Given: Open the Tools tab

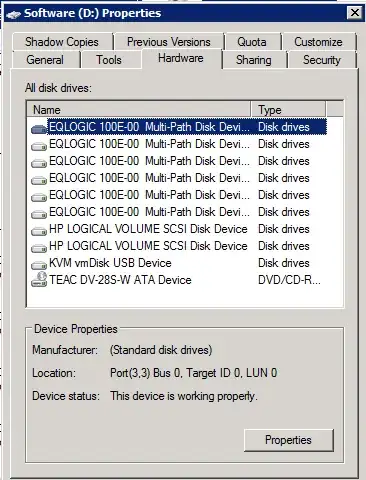Looking at the screenshot, I should [109, 60].
